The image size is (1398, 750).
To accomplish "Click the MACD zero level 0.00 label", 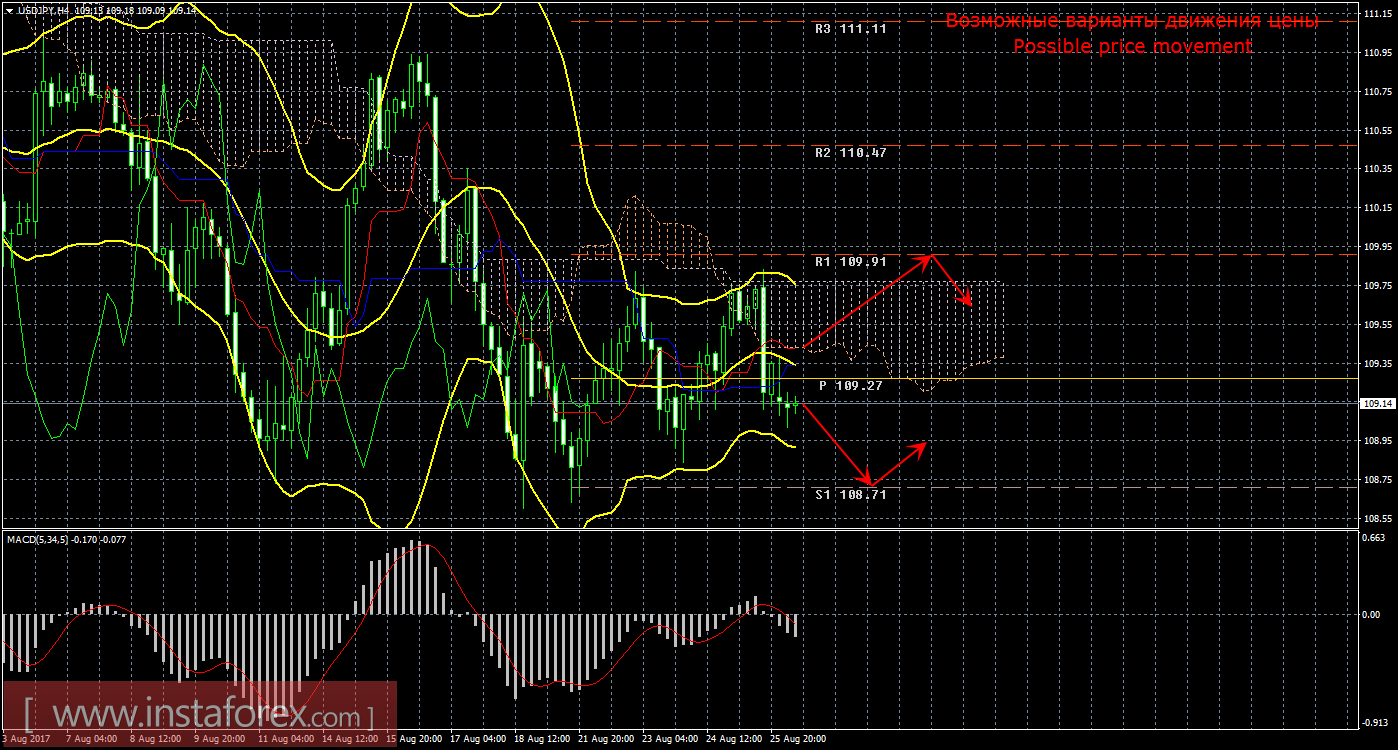I will [1374, 614].
